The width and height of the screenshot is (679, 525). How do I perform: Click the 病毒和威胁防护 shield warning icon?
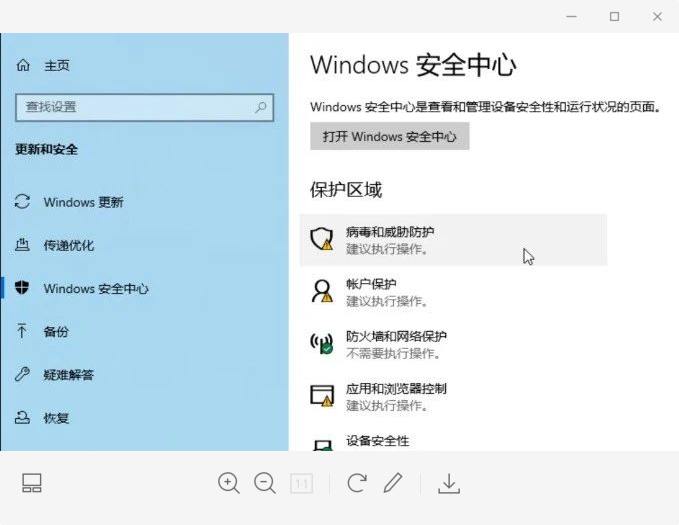point(322,239)
